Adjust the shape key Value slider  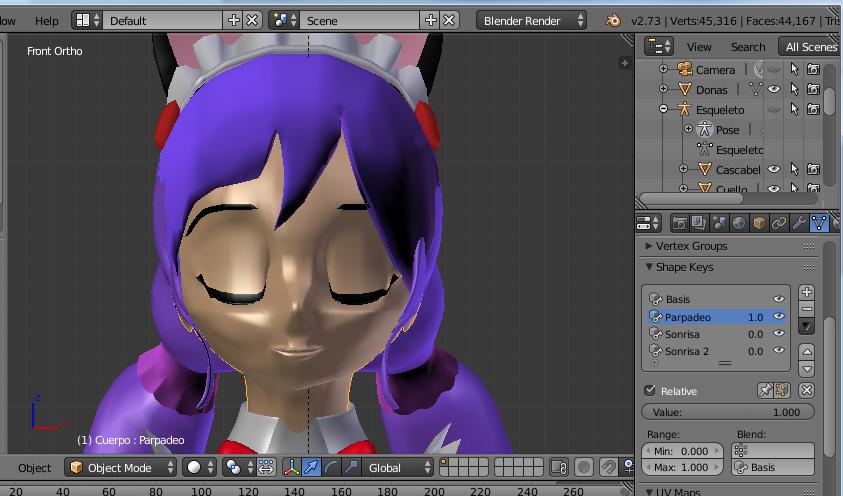point(727,412)
